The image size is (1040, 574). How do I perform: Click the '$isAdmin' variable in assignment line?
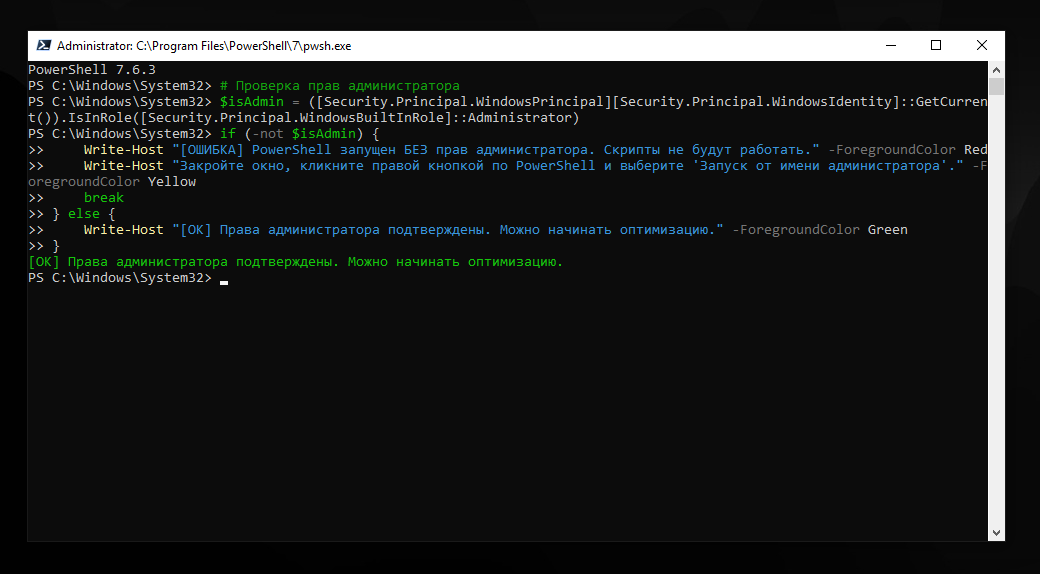point(251,102)
